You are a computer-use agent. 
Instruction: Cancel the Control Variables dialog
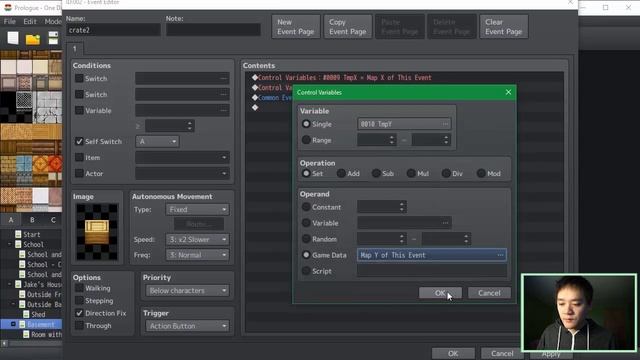click(x=489, y=293)
